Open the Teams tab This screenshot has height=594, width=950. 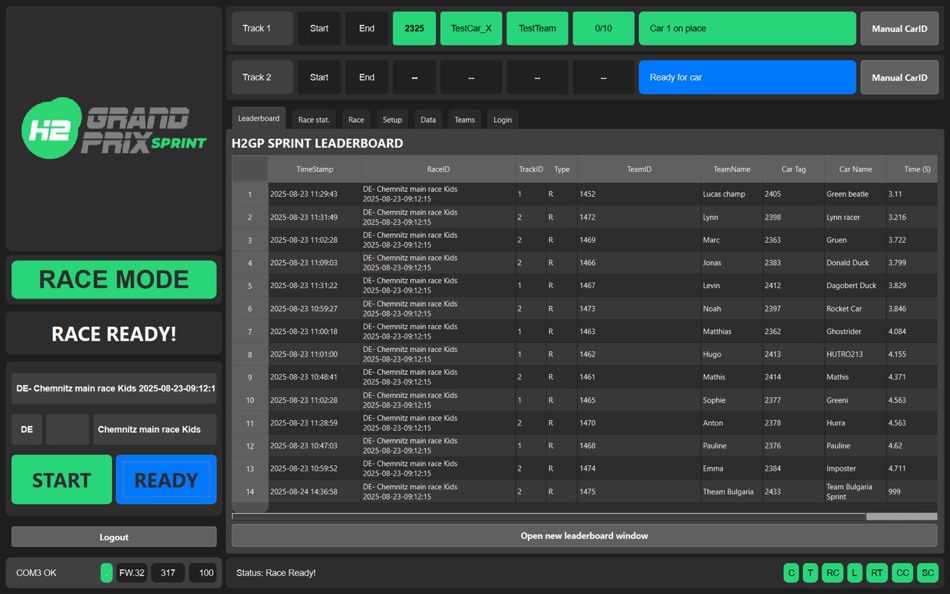[x=464, y=118]
